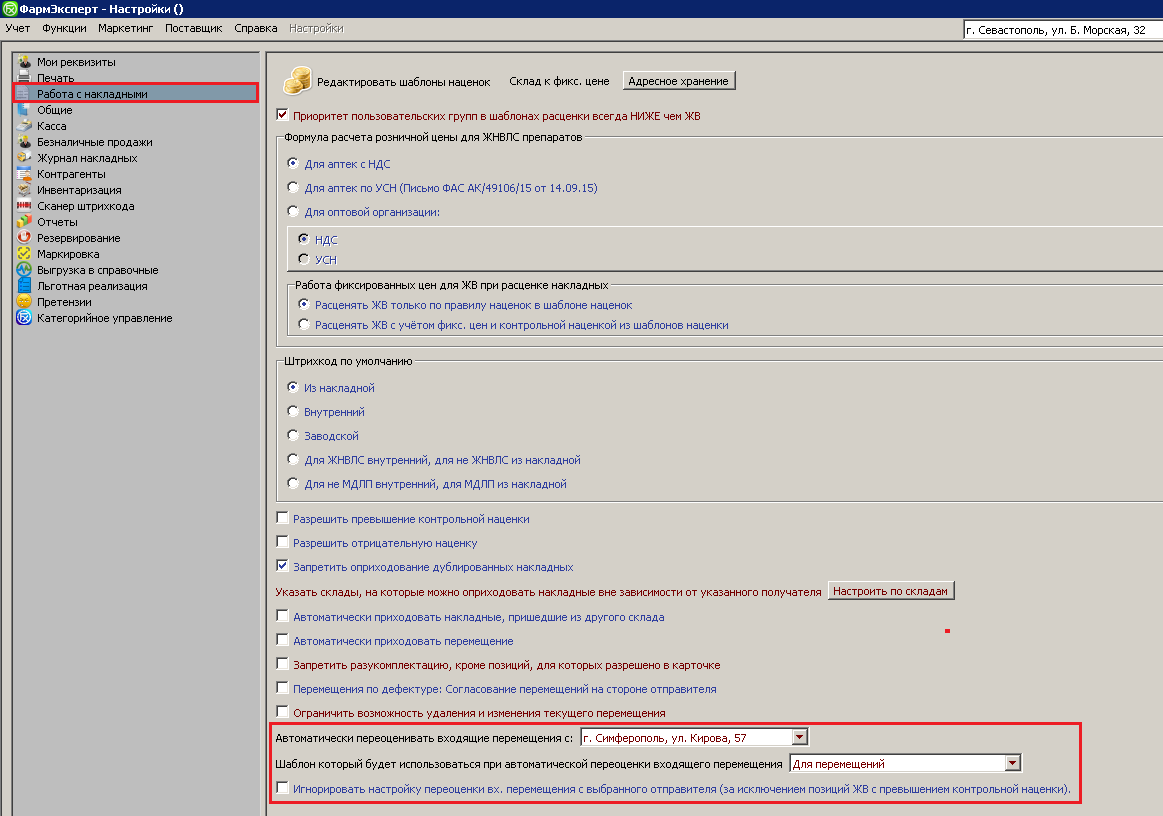Viewport: 1163px width, 816px height.
Task: Choose Для аптек по УСН radio option
Action: point(293,187)
